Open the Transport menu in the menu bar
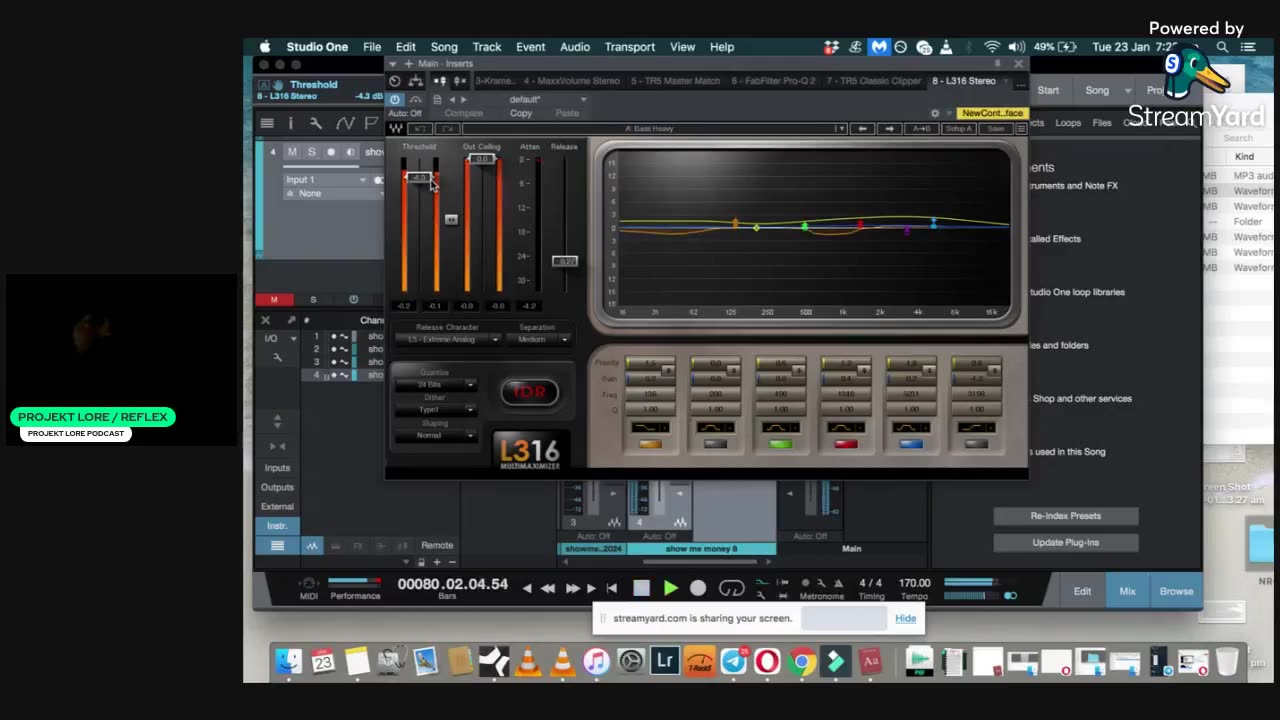The image size is (1280, 720). click(x=629, y=47)
